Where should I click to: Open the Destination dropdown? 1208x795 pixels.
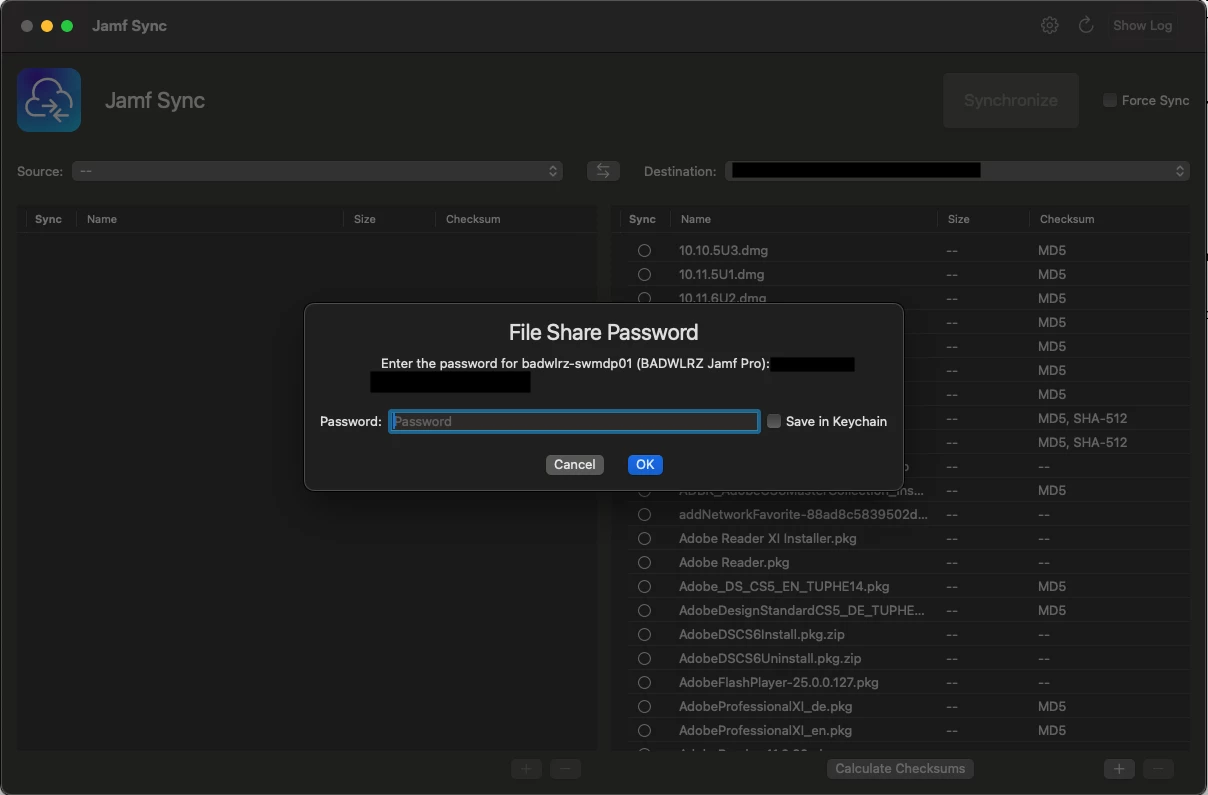[x=957, y=171]
